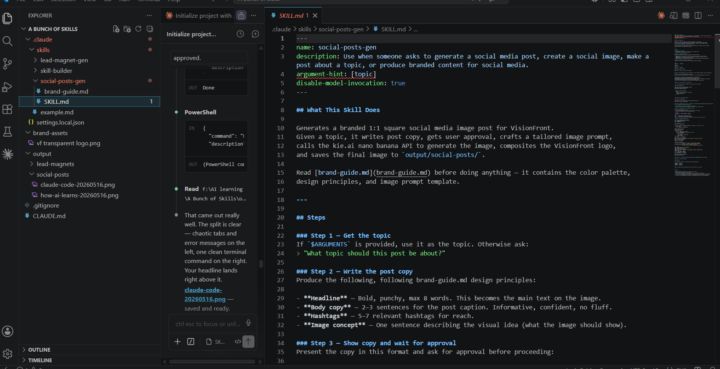Viewport: 720px width, 369px height.
Task: Open settings.local.json file
Action: click(x=90, y=123)
